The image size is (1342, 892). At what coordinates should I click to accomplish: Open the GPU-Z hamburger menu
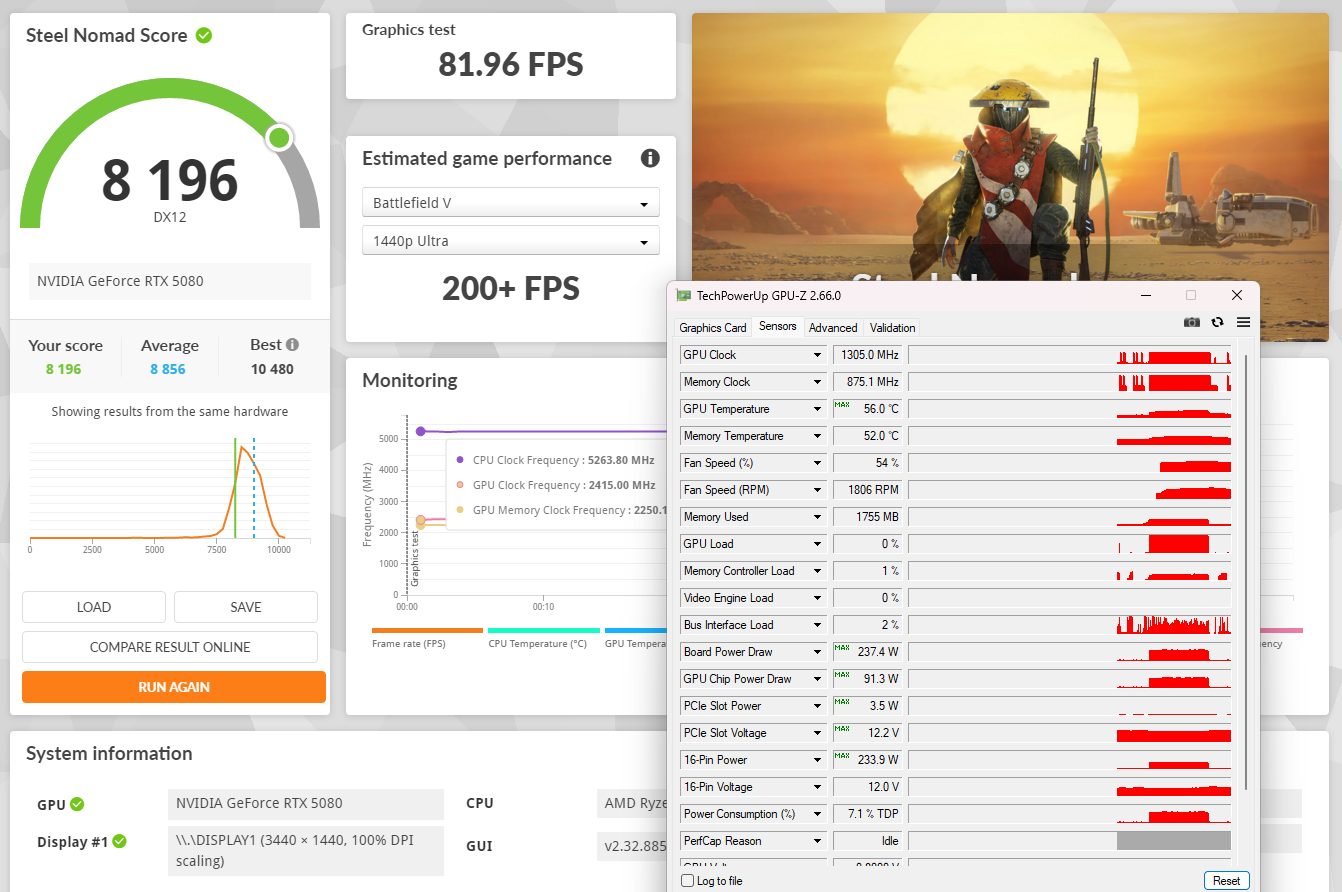[x=1243, y=323]
